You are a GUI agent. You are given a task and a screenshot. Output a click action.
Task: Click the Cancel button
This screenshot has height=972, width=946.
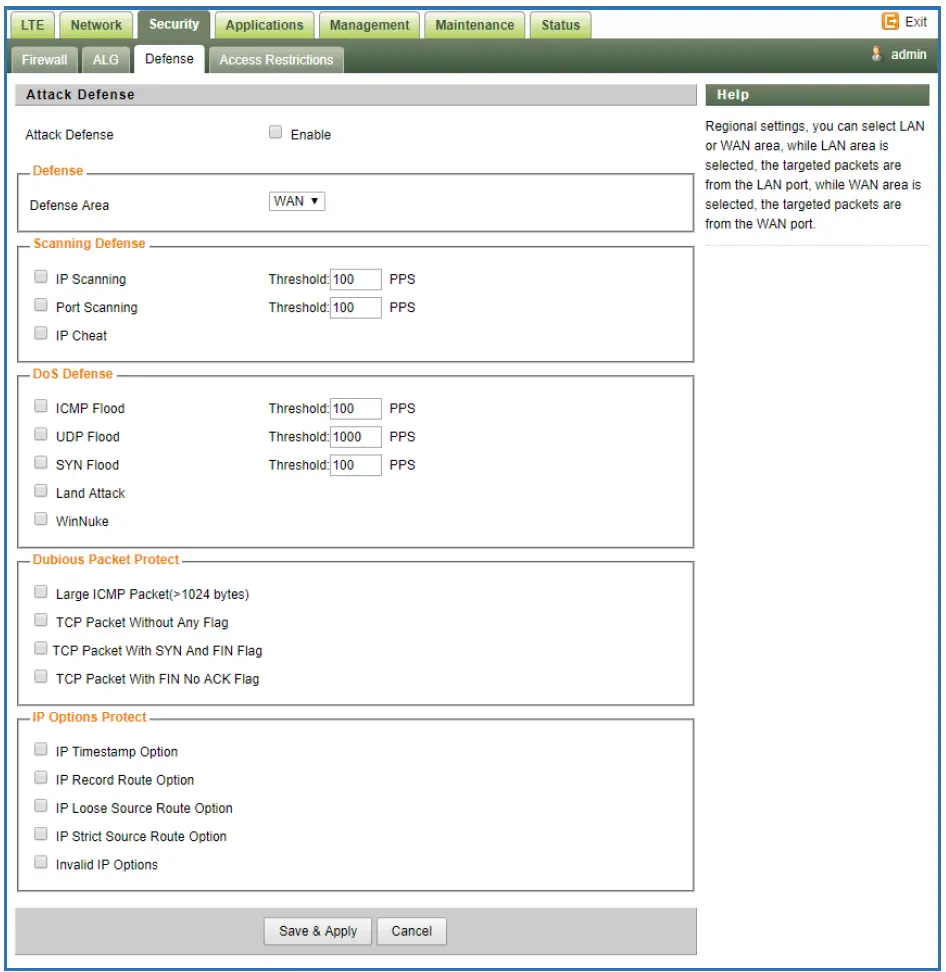click(412, 931)
